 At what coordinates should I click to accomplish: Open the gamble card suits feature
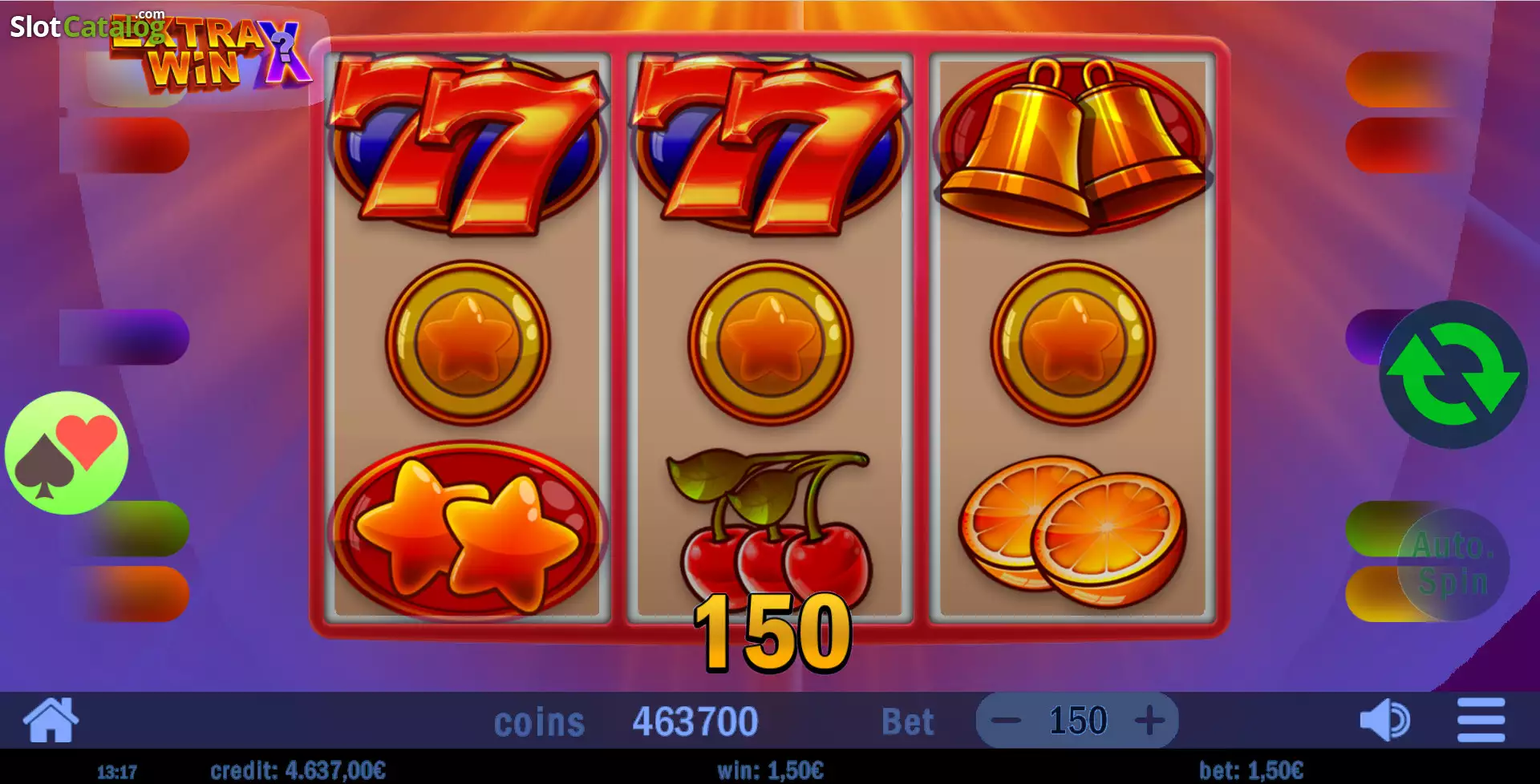(x=67, y=453)
